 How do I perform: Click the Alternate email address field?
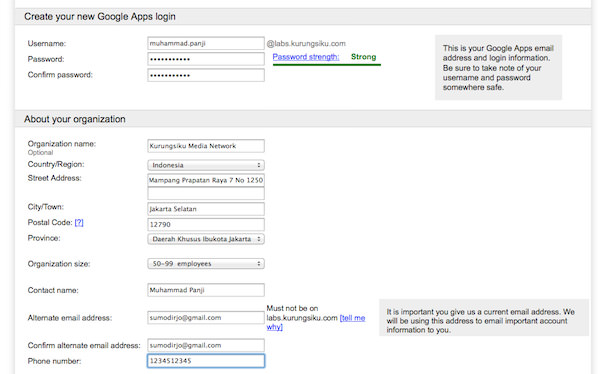[206, 317]
